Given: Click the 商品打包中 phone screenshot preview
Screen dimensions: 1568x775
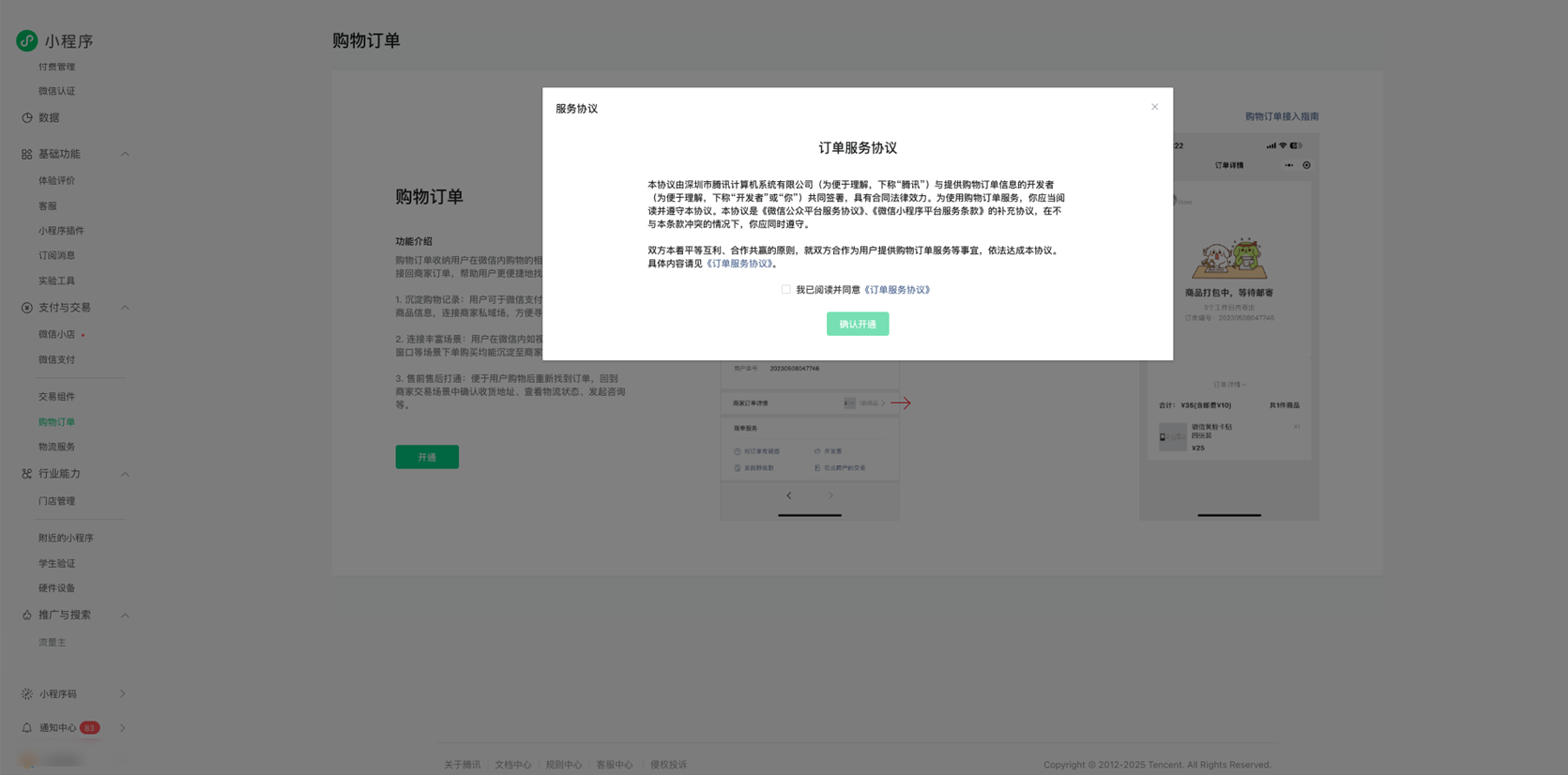Looking at the screenshot, I should (x=1229, y=327).
